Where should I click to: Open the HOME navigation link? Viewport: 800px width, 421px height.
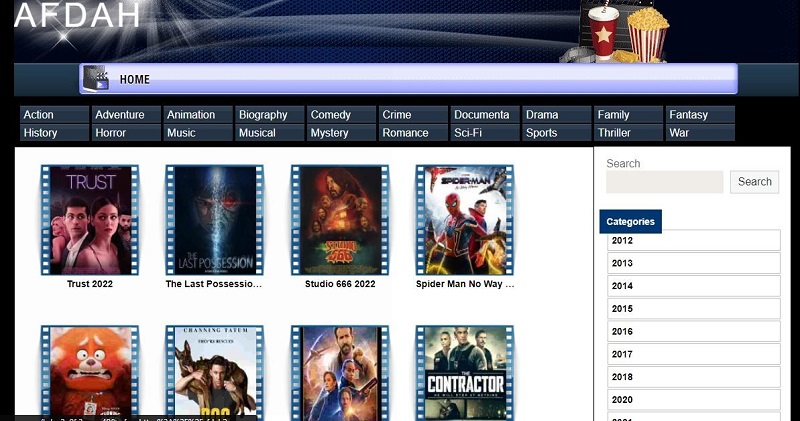click(135, 80)
